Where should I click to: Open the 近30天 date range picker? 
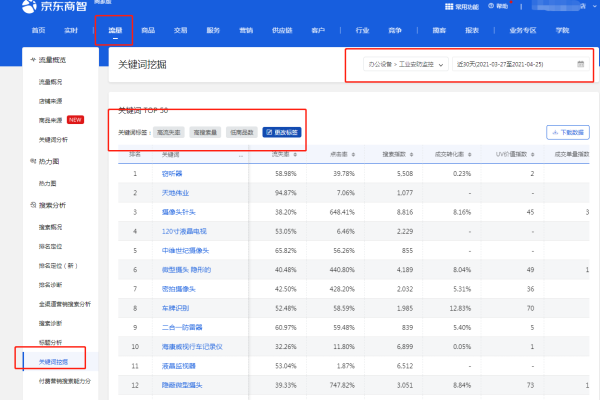point(520,64)
